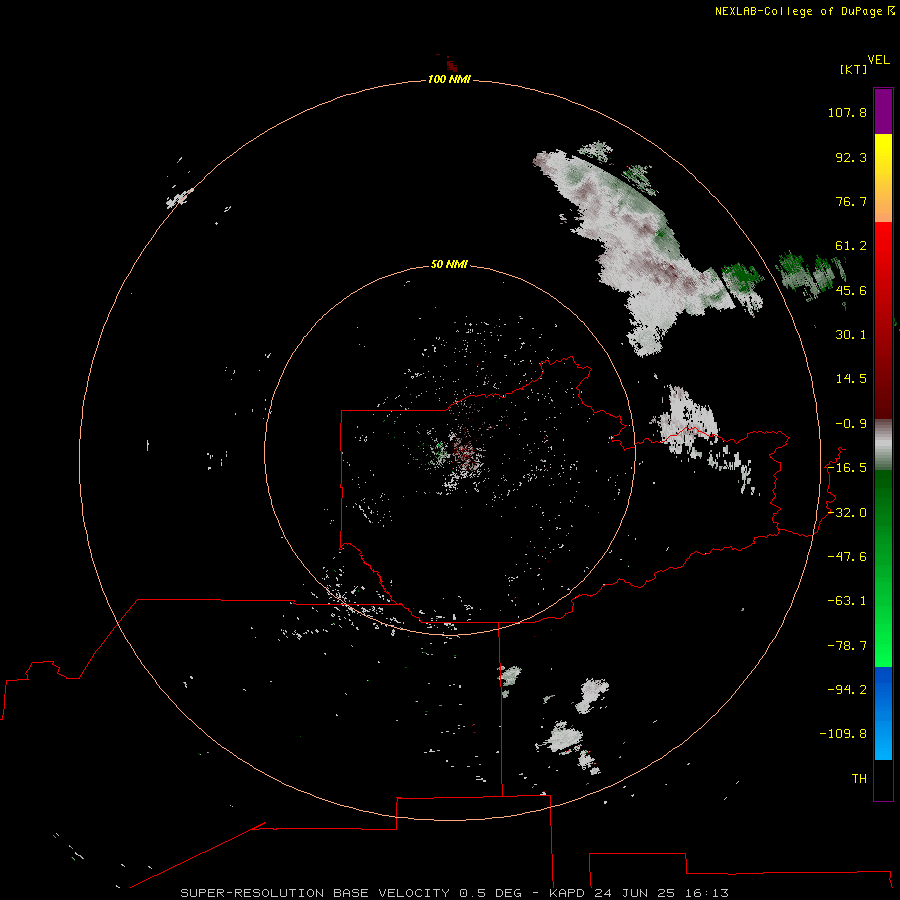Click the 45.6 legend value
900x900 pixels.
(851, 290)
